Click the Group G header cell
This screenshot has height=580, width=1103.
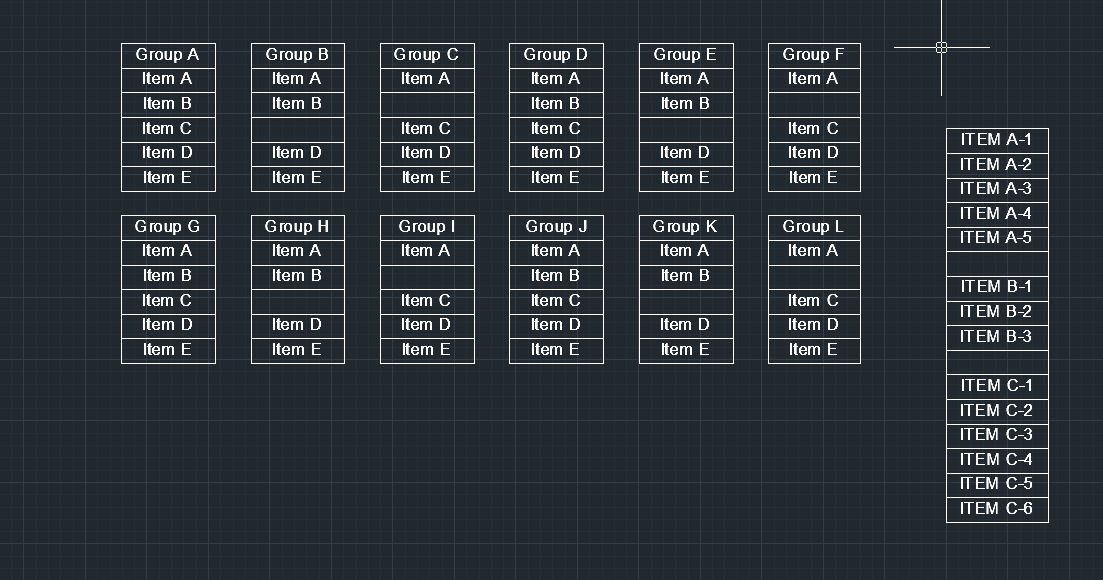click(168, 228)
